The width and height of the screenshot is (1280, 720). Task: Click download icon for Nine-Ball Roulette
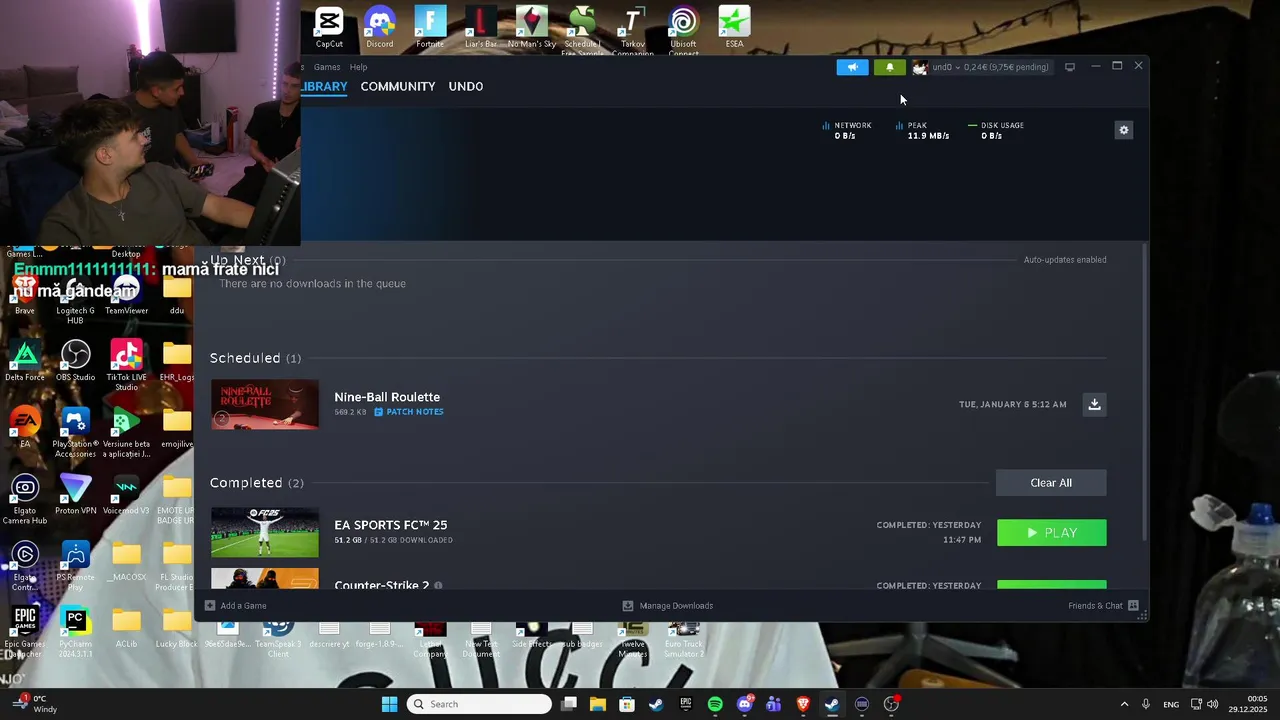pyautogui.click(x=1094, y=404)
